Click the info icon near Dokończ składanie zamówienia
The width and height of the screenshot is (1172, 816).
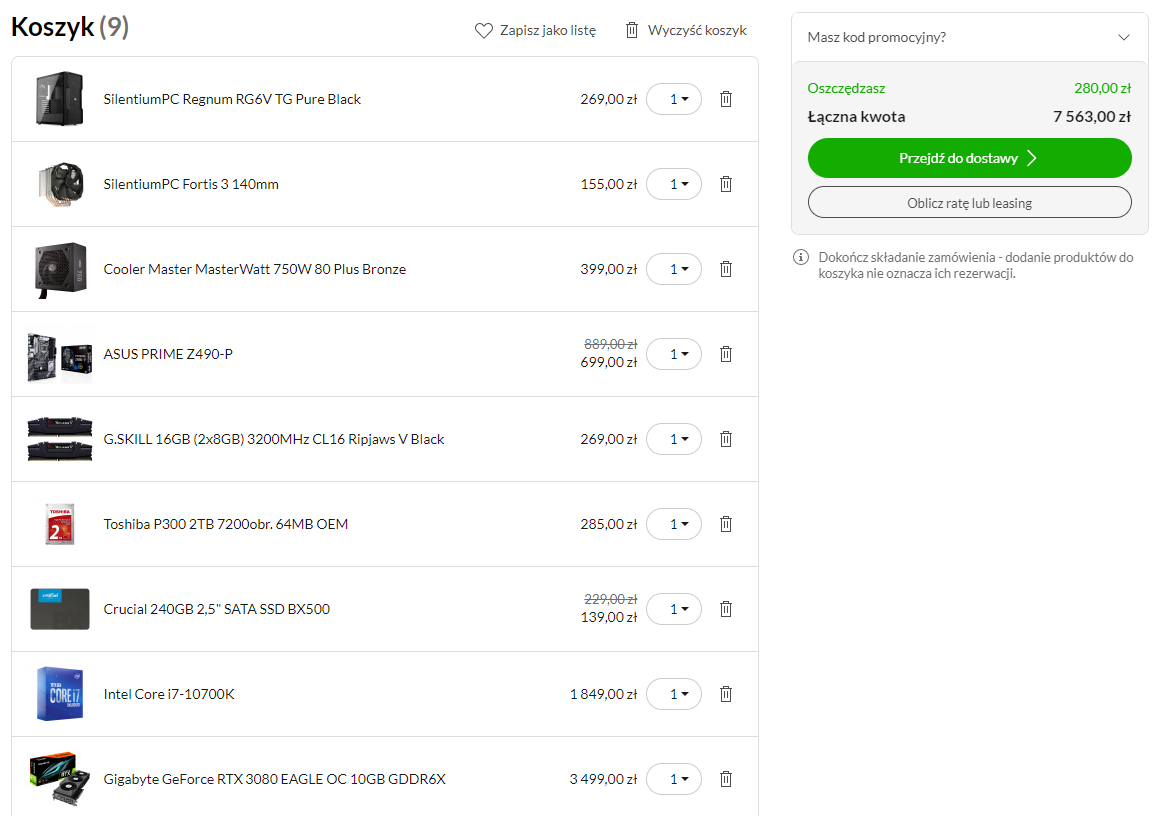(x=801, y=257)
